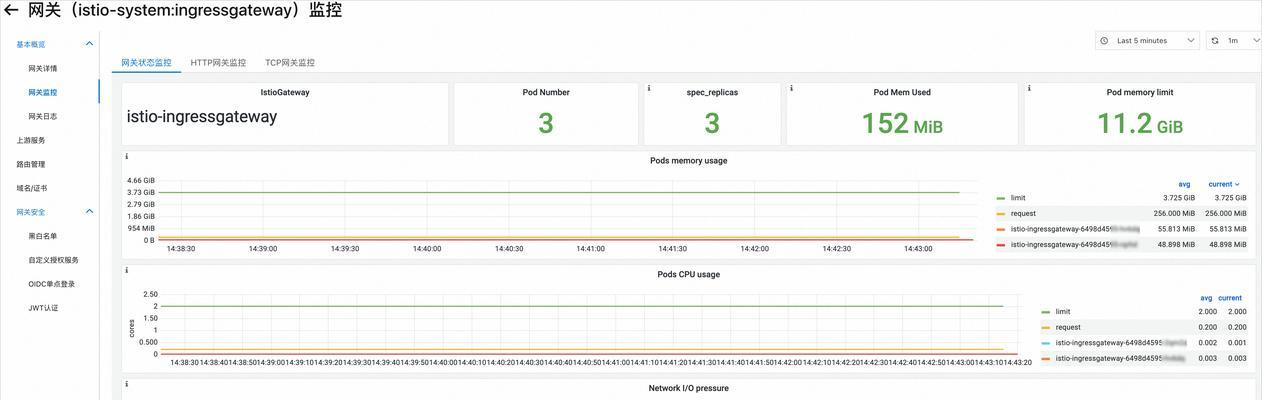
Task: Click the Pod Mem Used panel title
Action: pyautogui.click(x=902, y=92)
